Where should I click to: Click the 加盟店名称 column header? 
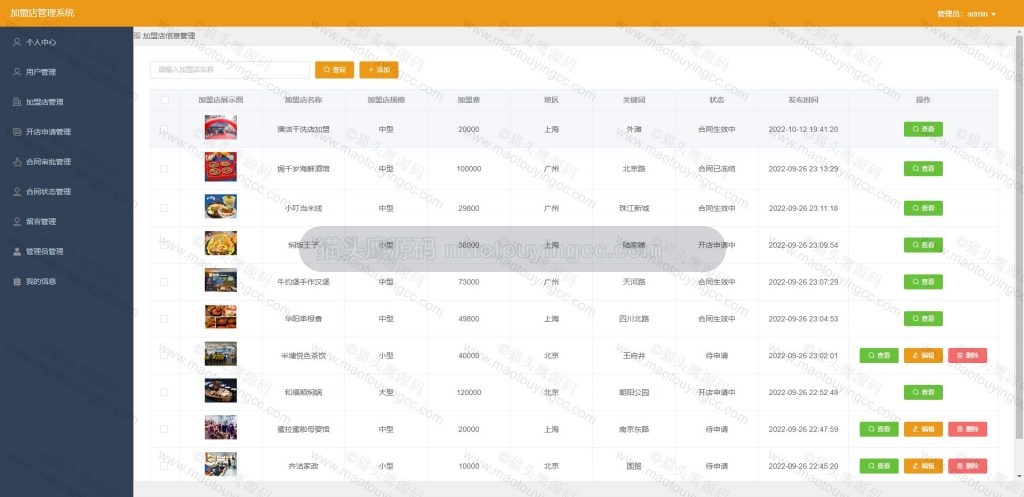303,100
